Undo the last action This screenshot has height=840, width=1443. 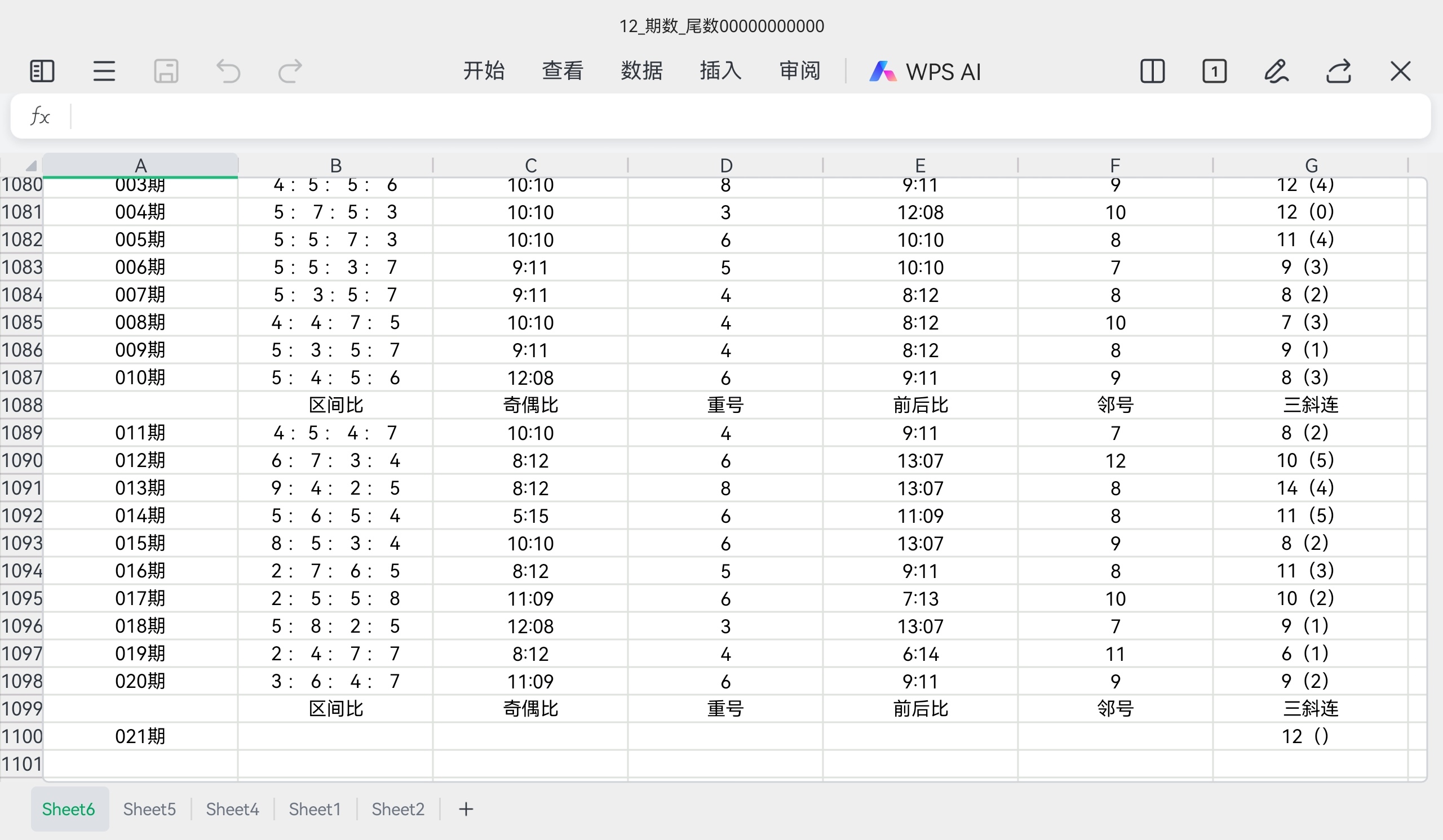228,72
